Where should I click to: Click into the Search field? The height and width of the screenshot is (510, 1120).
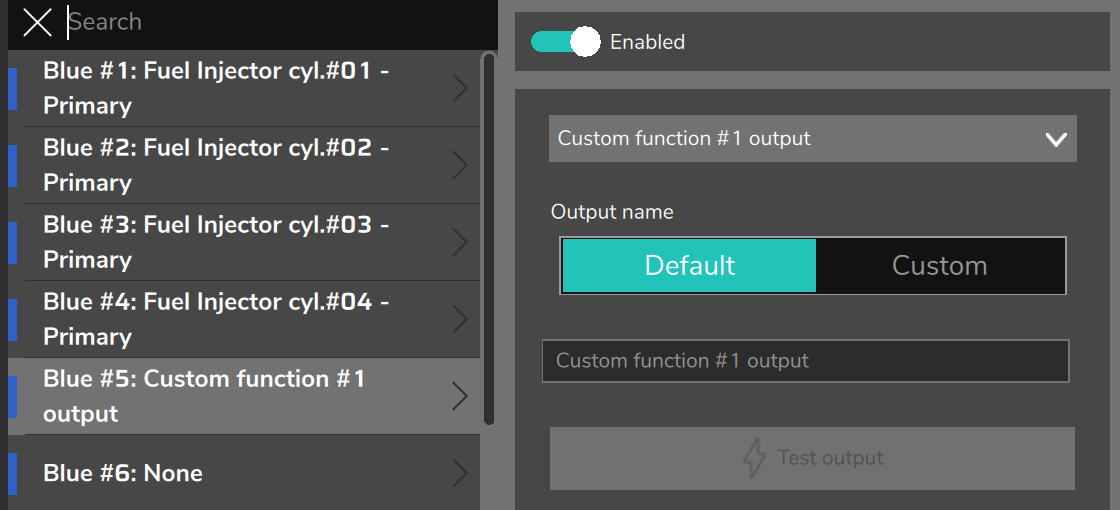(279, 22)
